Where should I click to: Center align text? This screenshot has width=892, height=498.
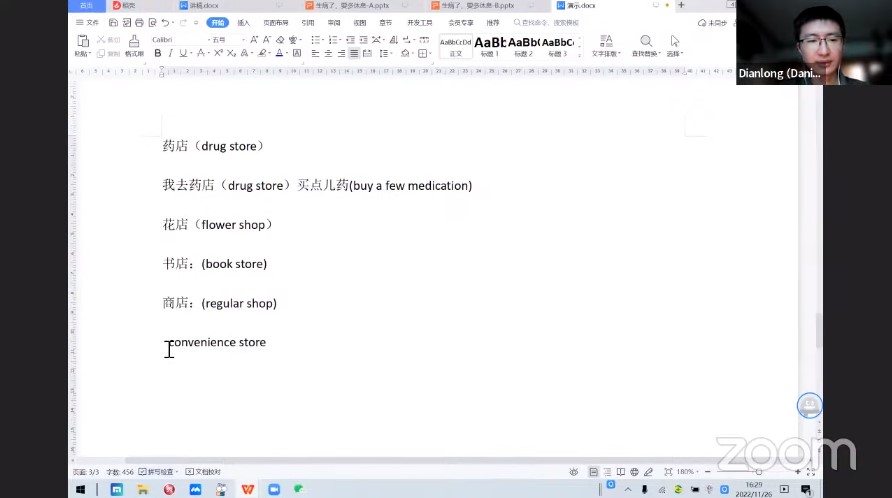328,53
